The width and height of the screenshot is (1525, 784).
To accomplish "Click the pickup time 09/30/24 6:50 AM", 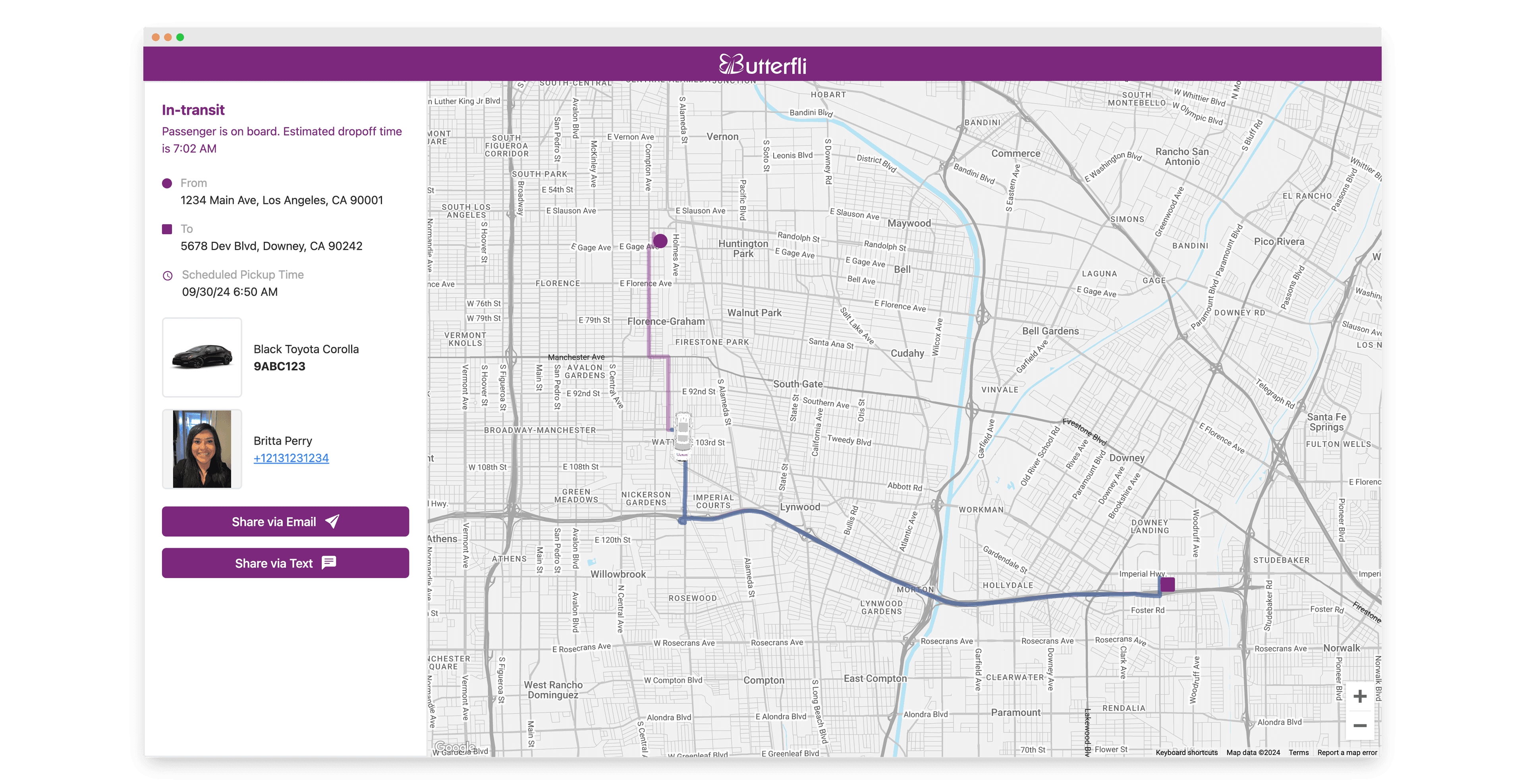I will [x=230, y=292].
